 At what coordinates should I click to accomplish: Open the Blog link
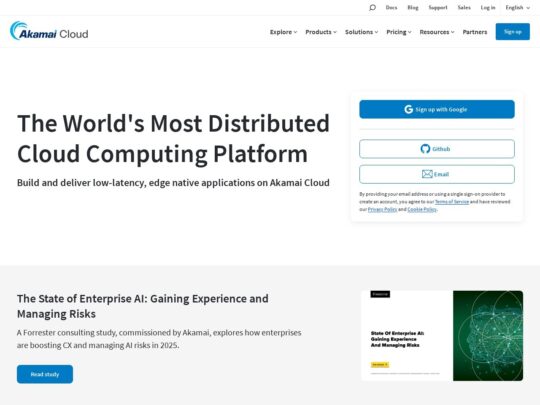click(413, 8)
